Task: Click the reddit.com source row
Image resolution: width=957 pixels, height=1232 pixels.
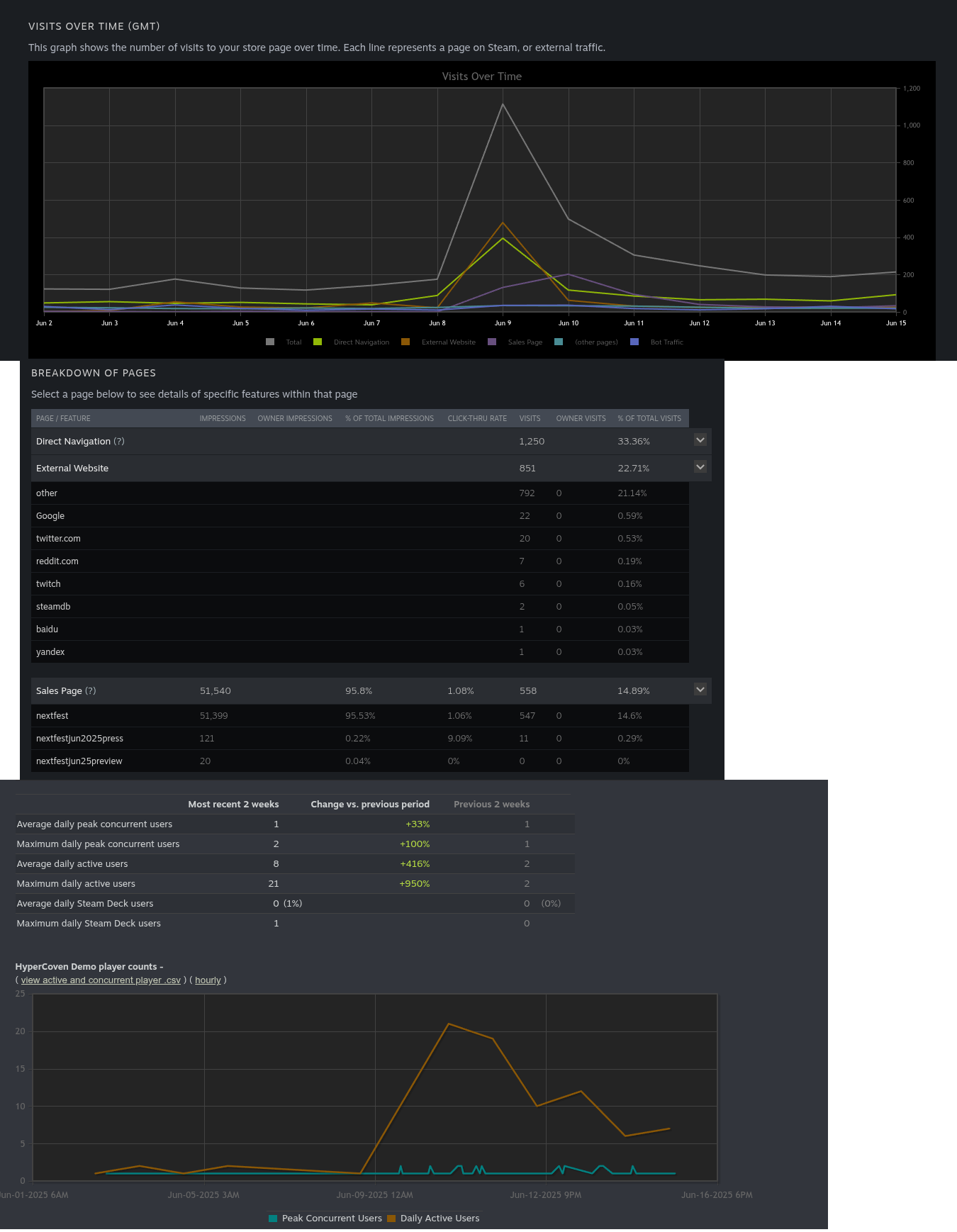Action: pyautogui.click(x=360, y=561)
